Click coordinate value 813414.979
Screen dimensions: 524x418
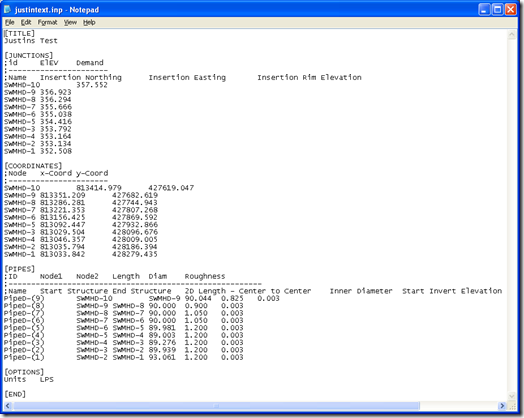(99, 188)
